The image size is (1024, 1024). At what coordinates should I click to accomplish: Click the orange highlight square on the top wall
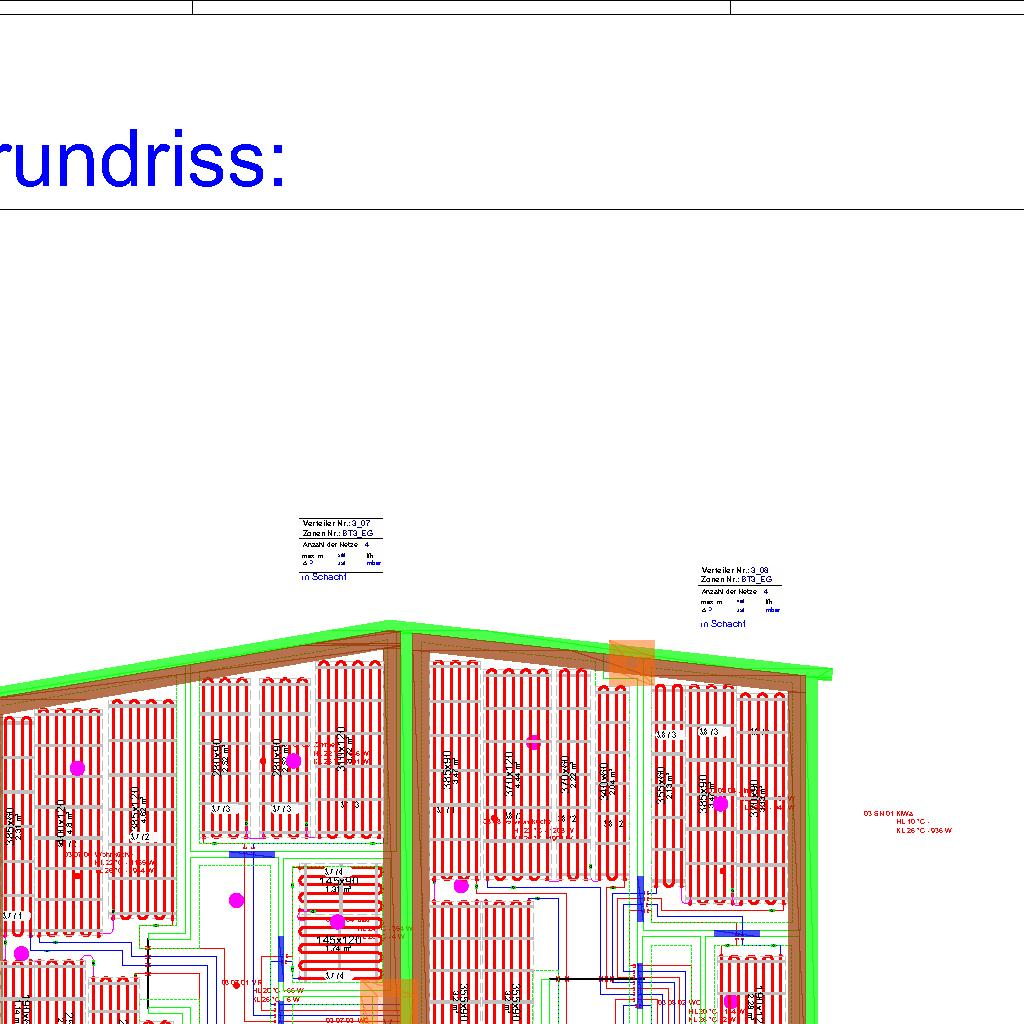[632, 662]
